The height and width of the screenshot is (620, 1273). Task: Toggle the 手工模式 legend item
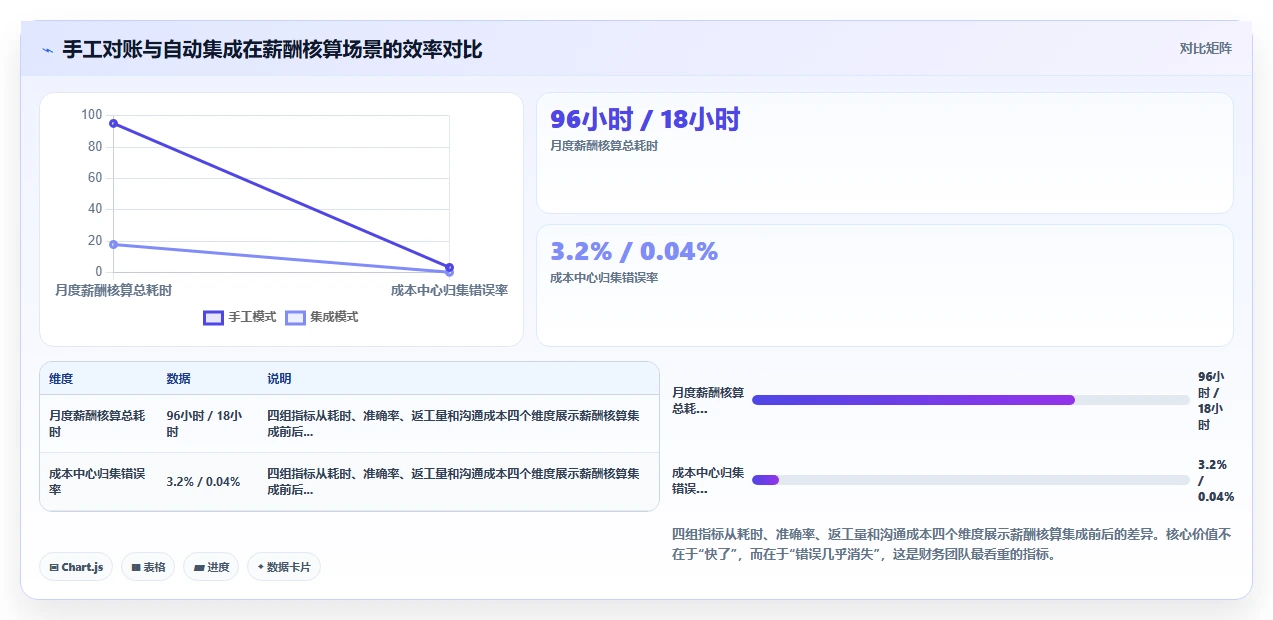pos(239,317)
